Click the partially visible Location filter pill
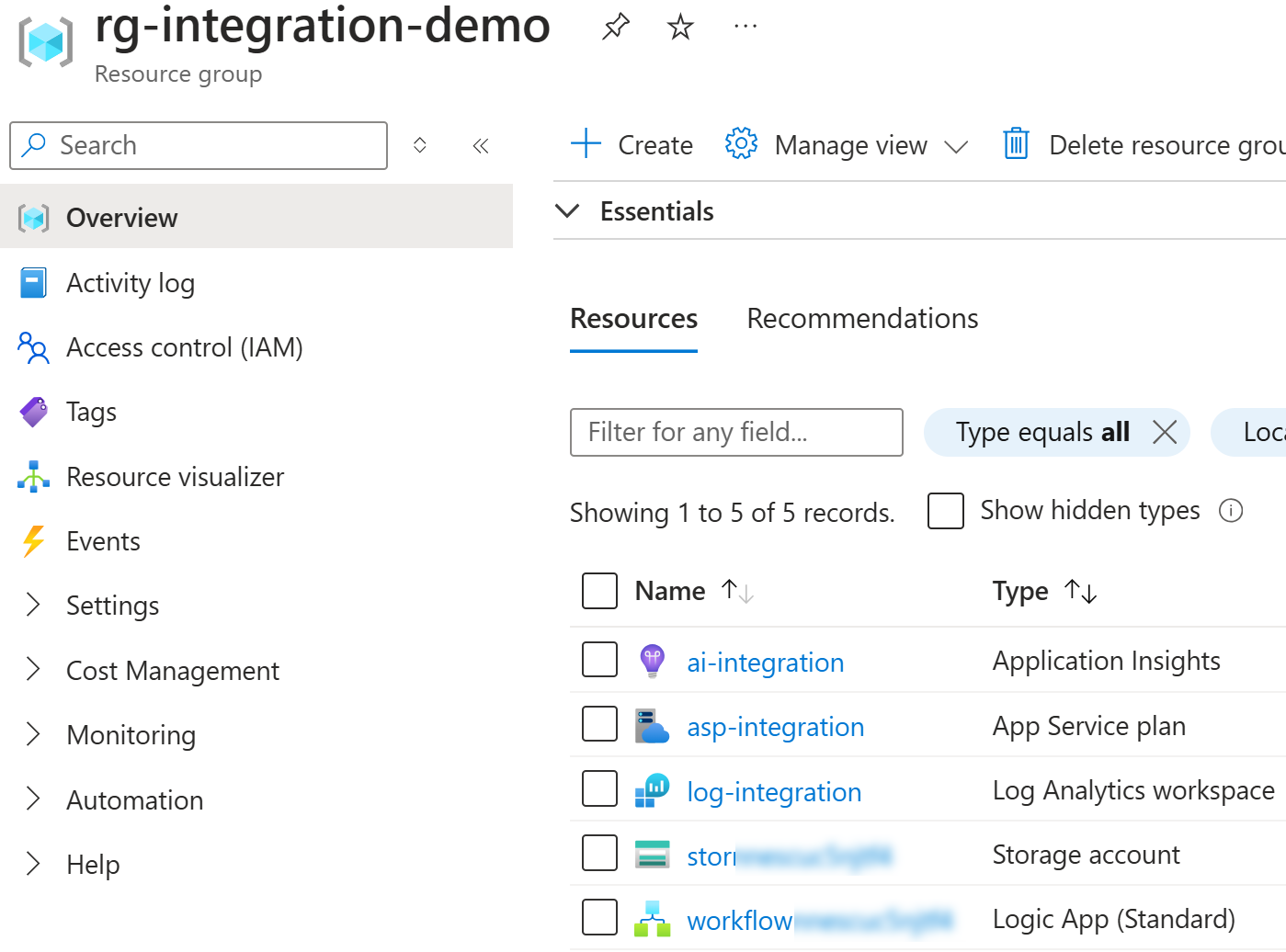1286x952 pixels. click(x=1250, y=432)
